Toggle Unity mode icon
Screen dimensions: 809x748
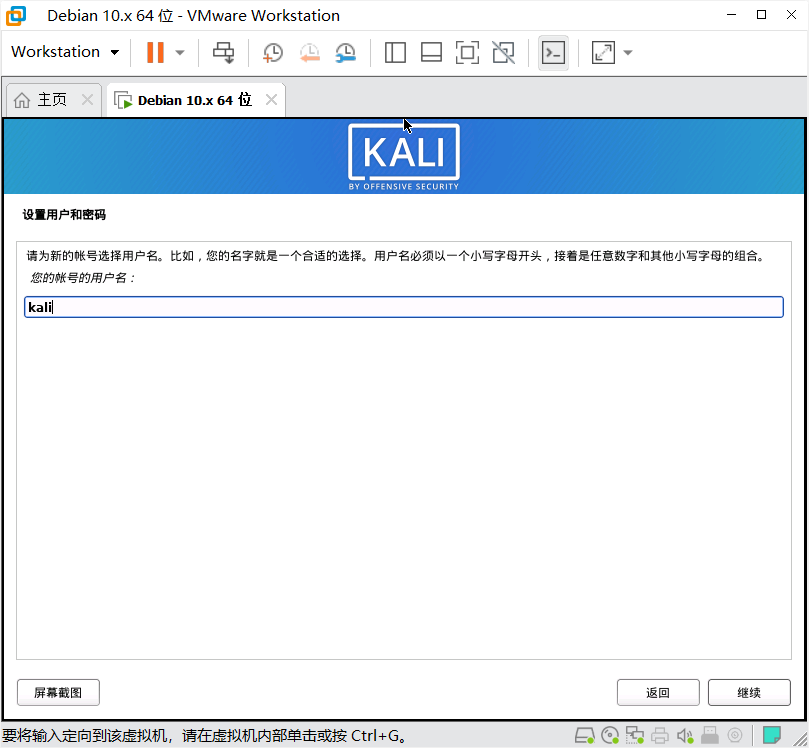tap(504, 53)
